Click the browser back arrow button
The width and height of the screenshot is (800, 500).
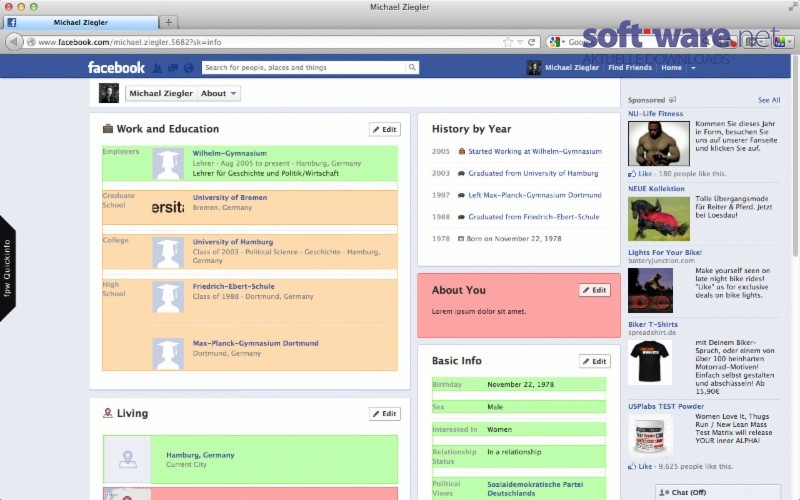14,42
